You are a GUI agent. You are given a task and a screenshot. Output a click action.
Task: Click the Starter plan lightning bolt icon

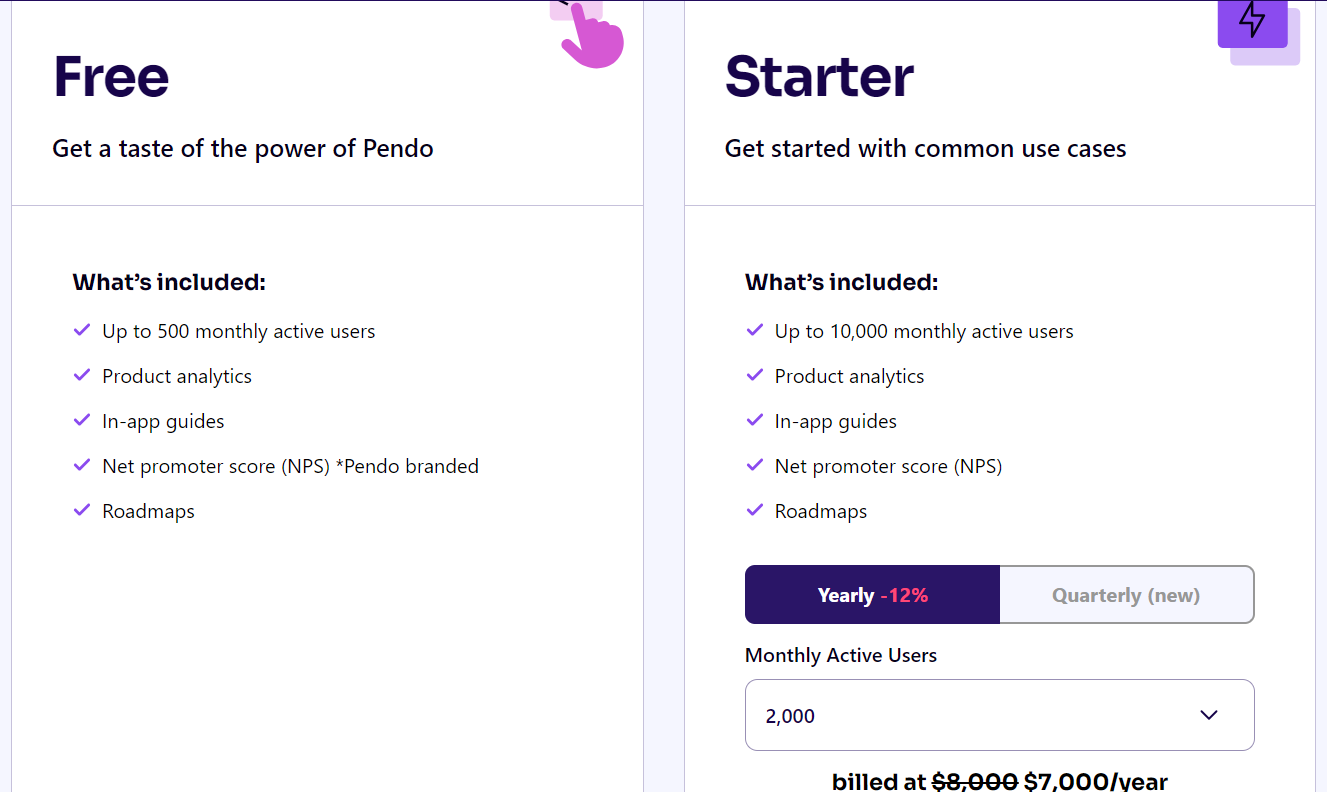click(x=1252, y=21)
